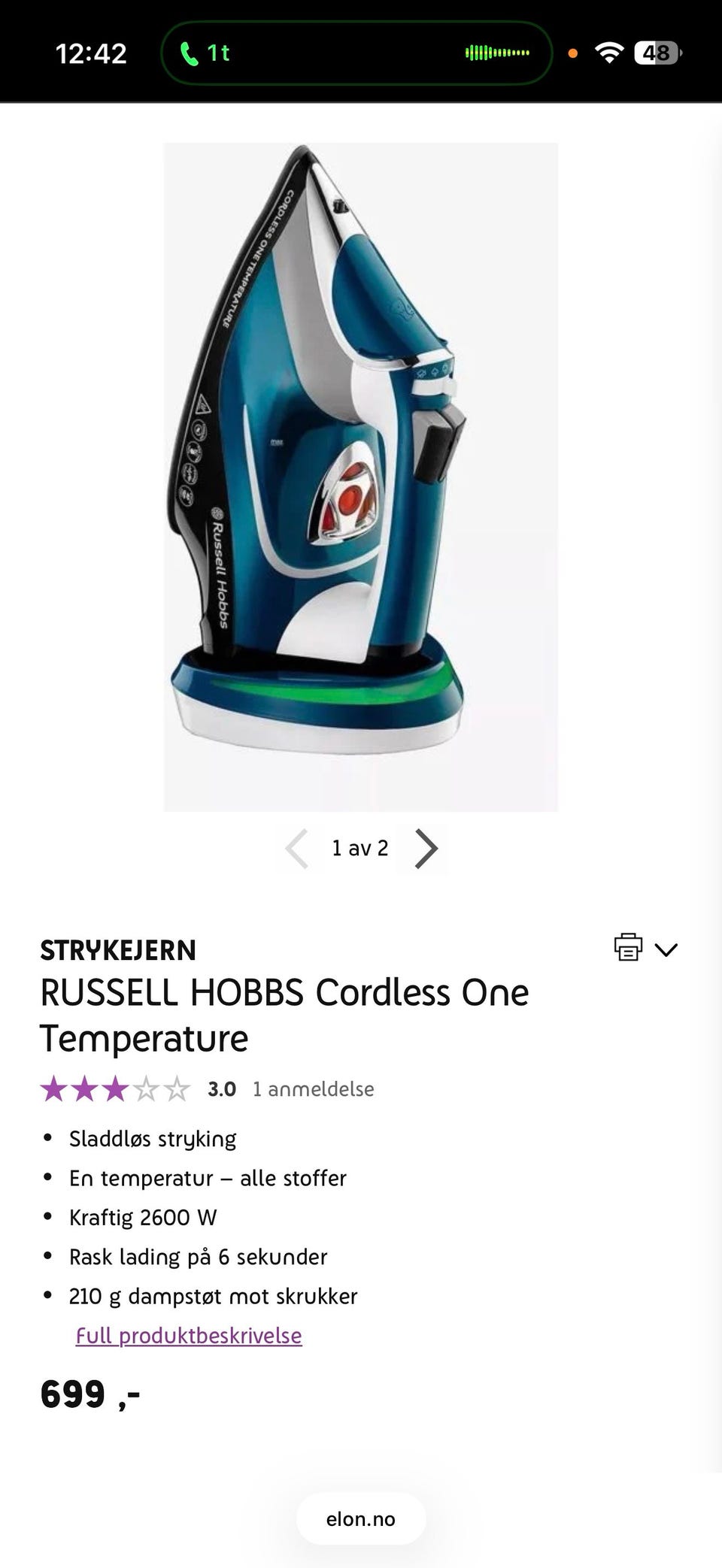Open the 1 anmeldelse reviews link
This screenshot has width=722, height=1568.
coord(313,1088)
